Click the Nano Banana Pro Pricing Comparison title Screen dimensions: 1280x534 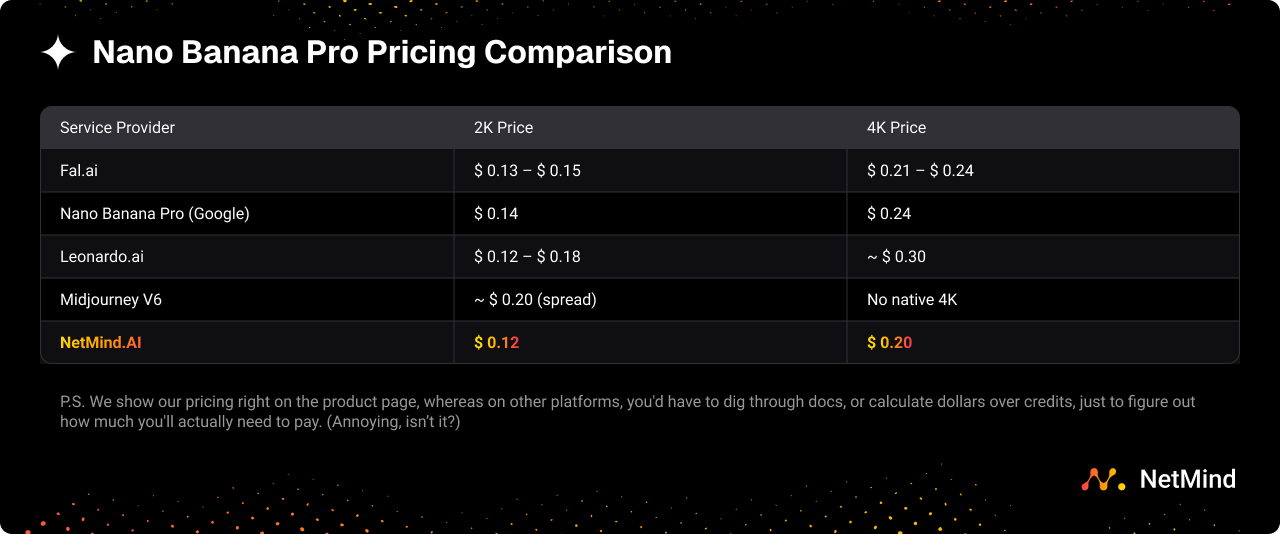pos(382,53)
